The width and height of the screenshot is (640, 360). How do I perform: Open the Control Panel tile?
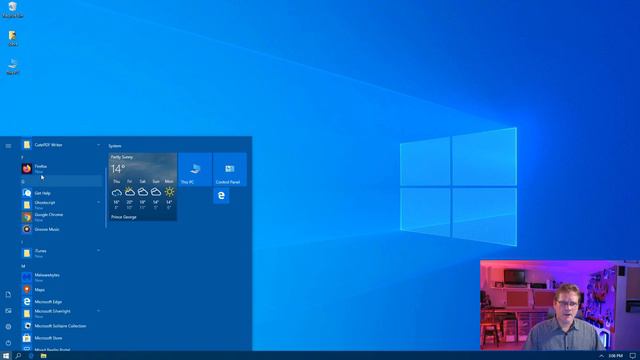230,169
